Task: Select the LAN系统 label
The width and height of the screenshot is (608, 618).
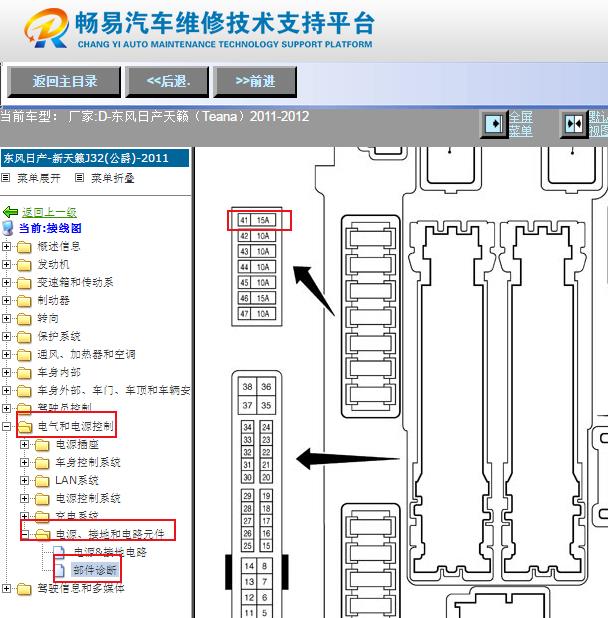Action: pos(77,480)
